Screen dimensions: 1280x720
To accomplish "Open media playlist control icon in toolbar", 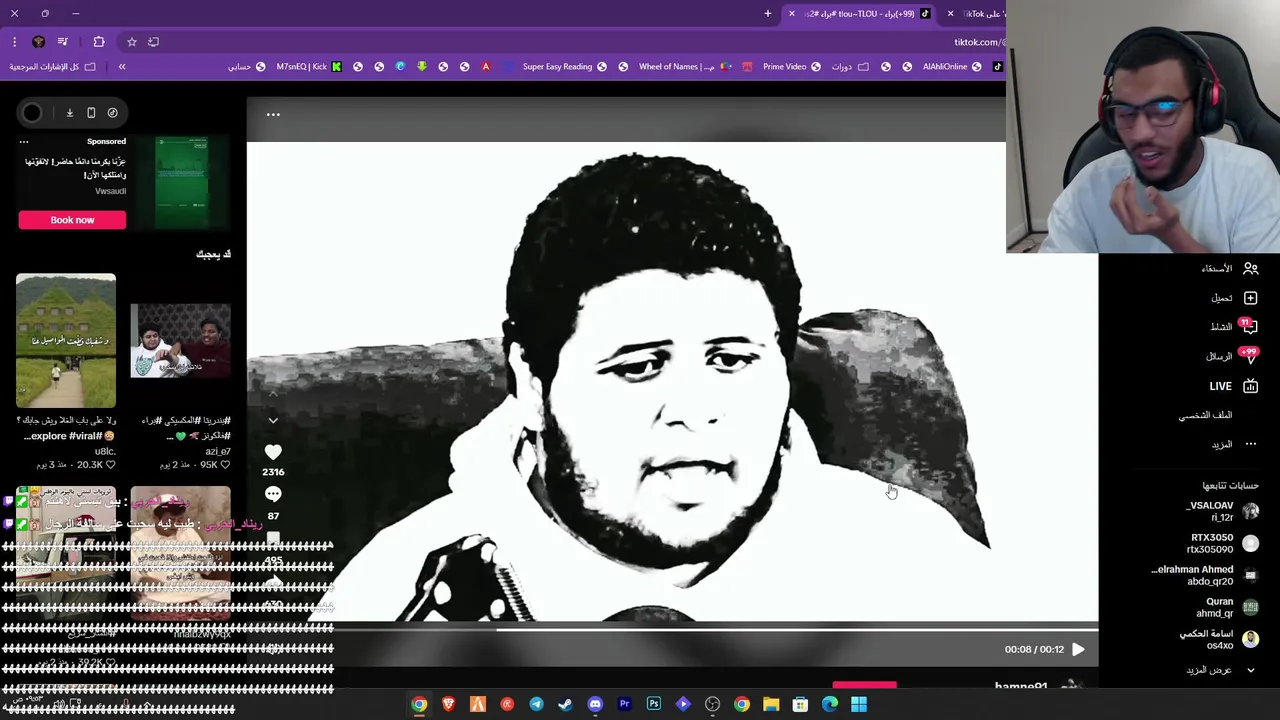I will pyautogui.click(x=62, y=42).
